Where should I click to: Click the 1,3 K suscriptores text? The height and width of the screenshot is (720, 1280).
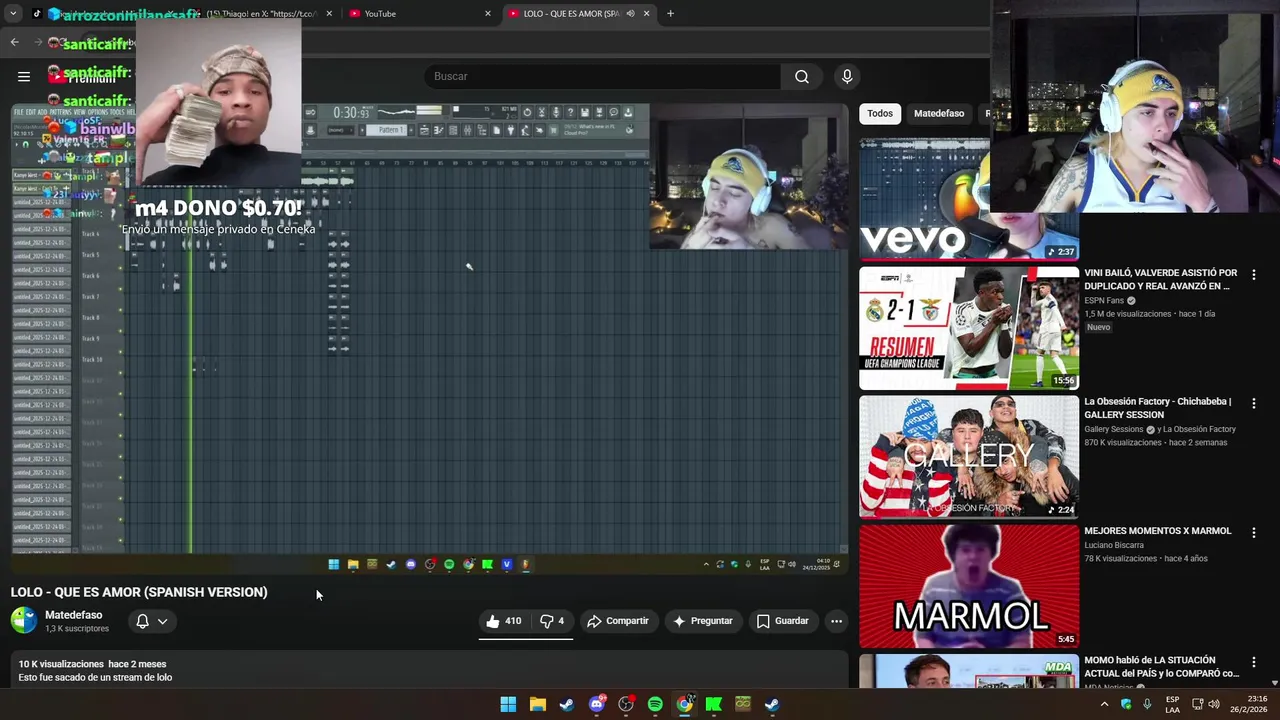[77, 629]
